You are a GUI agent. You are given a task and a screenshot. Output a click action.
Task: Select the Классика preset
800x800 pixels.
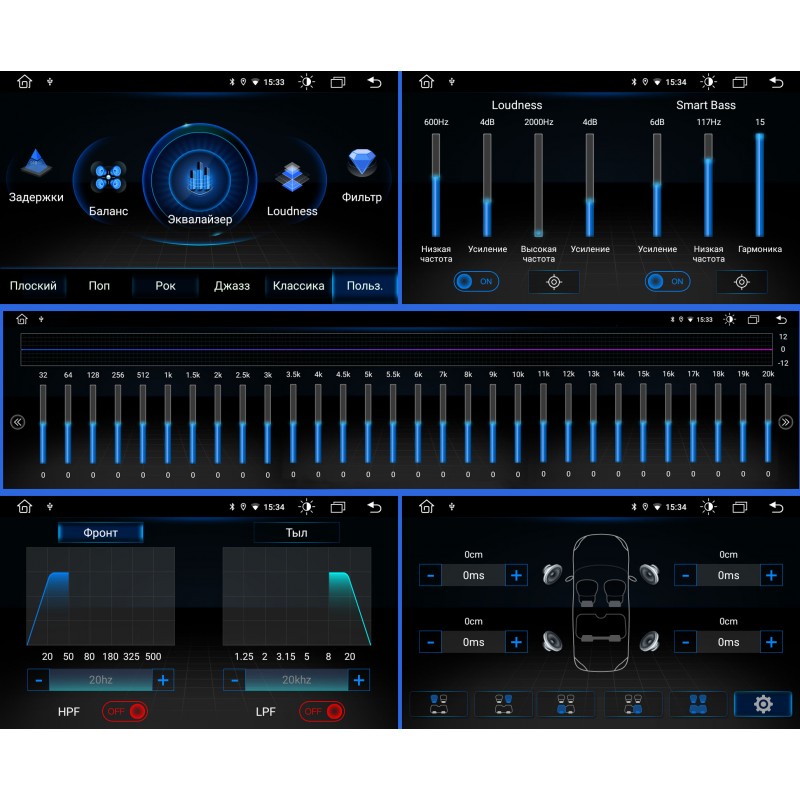(x=298, y=286)
